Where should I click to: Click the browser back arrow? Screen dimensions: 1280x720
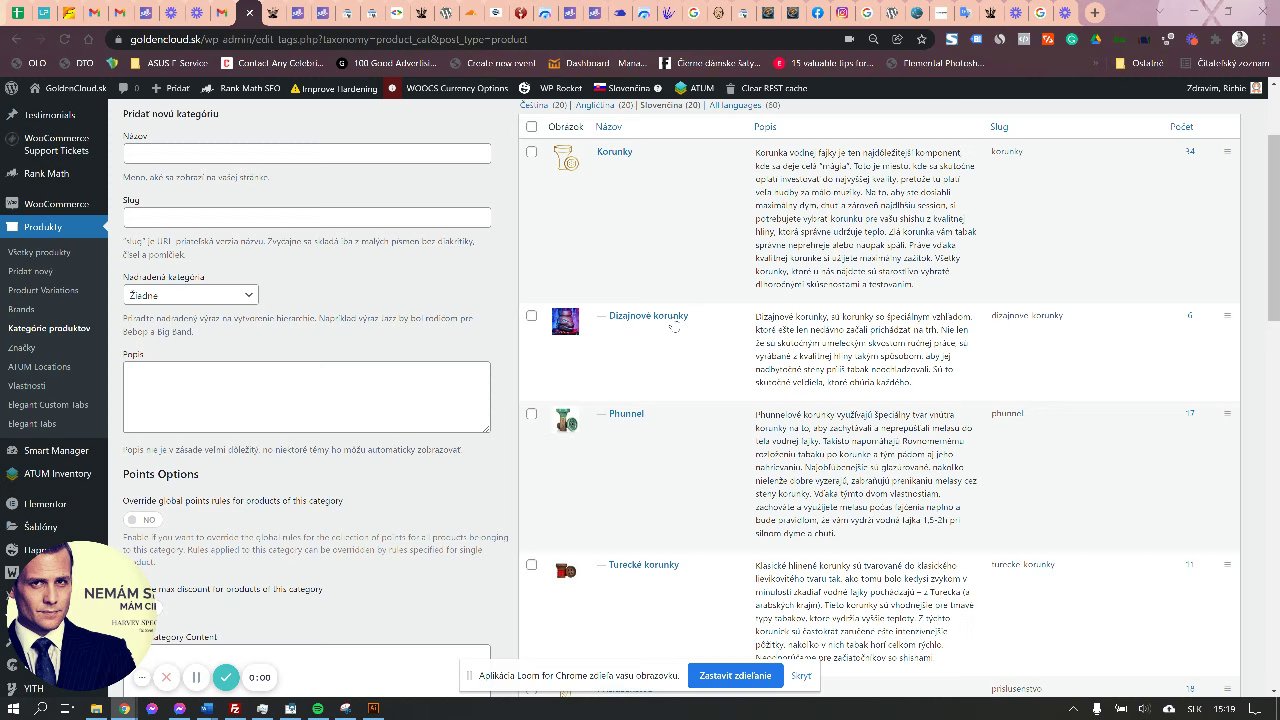(x=16, y=39)
